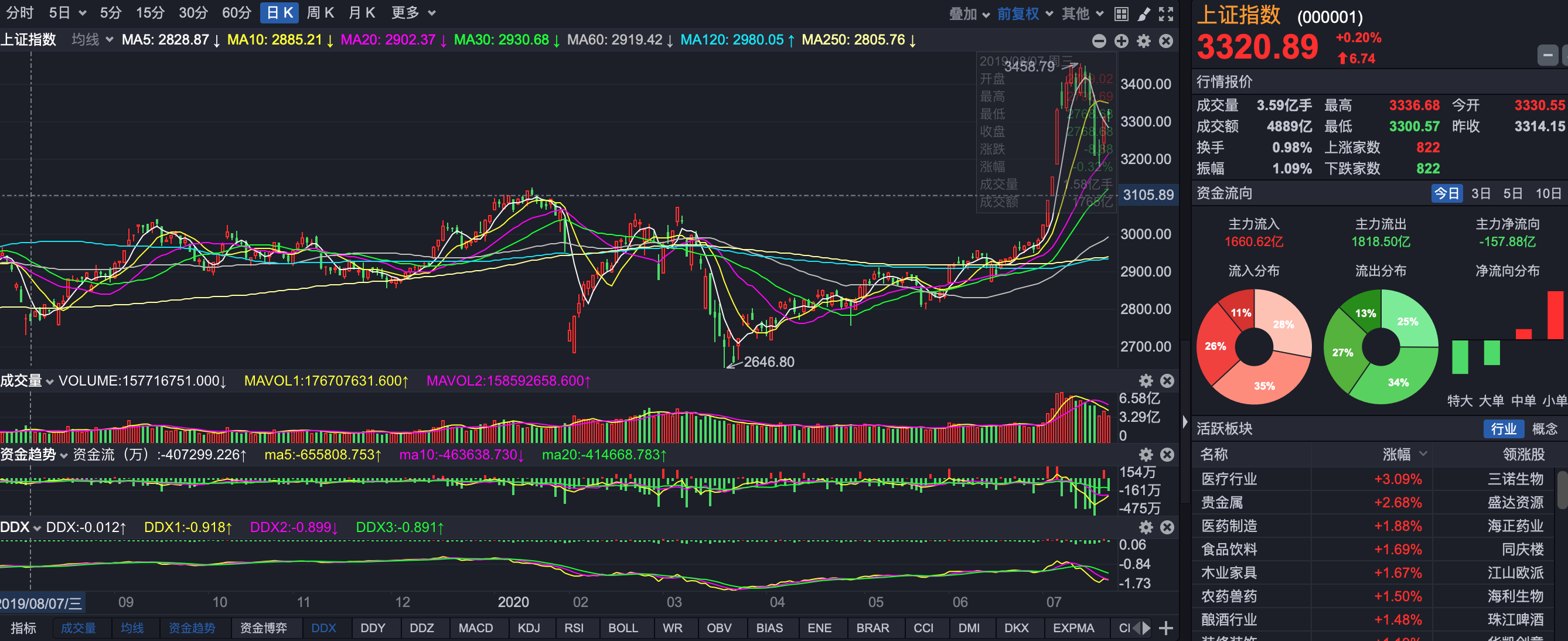This screenshot has height=641, width=1568.
Task: Switch to 分时 intraday view
Action: [19, 13]
